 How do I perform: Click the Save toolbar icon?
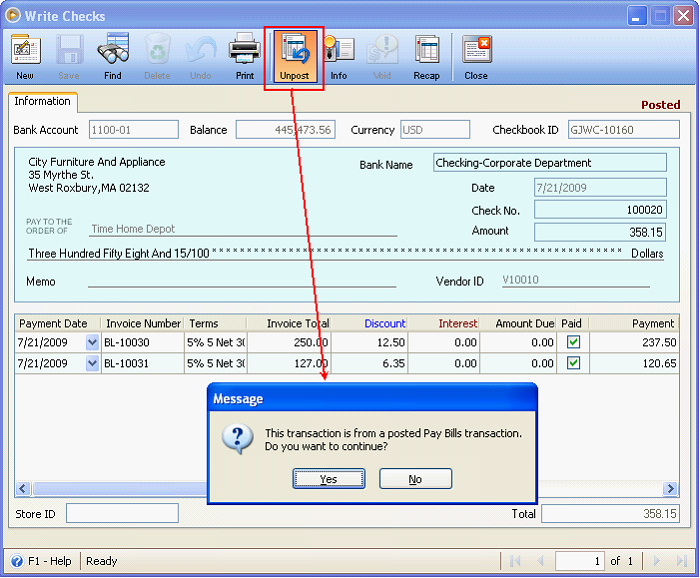point(69,50)
